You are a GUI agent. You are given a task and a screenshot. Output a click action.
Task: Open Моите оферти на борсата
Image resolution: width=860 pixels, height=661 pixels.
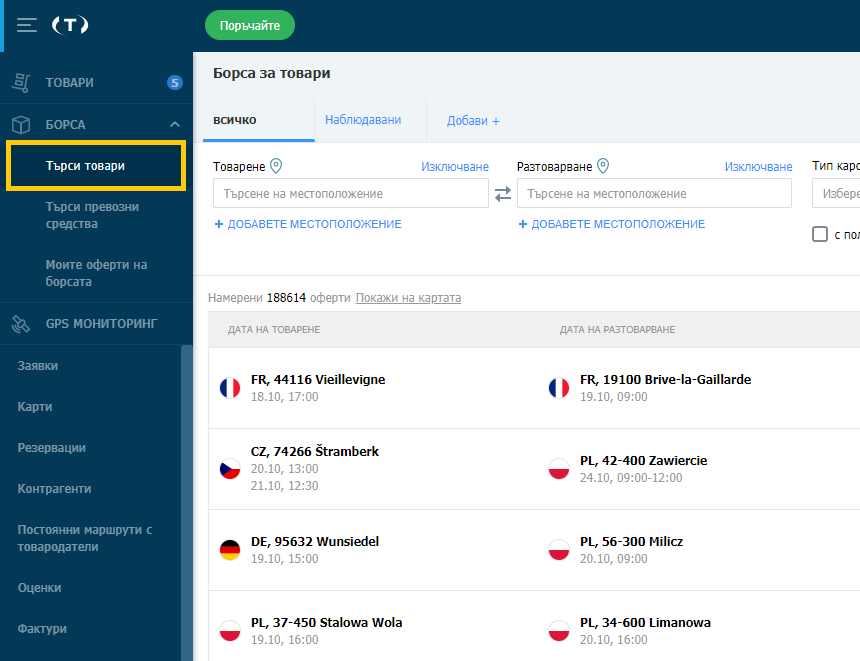coord(97,273)
